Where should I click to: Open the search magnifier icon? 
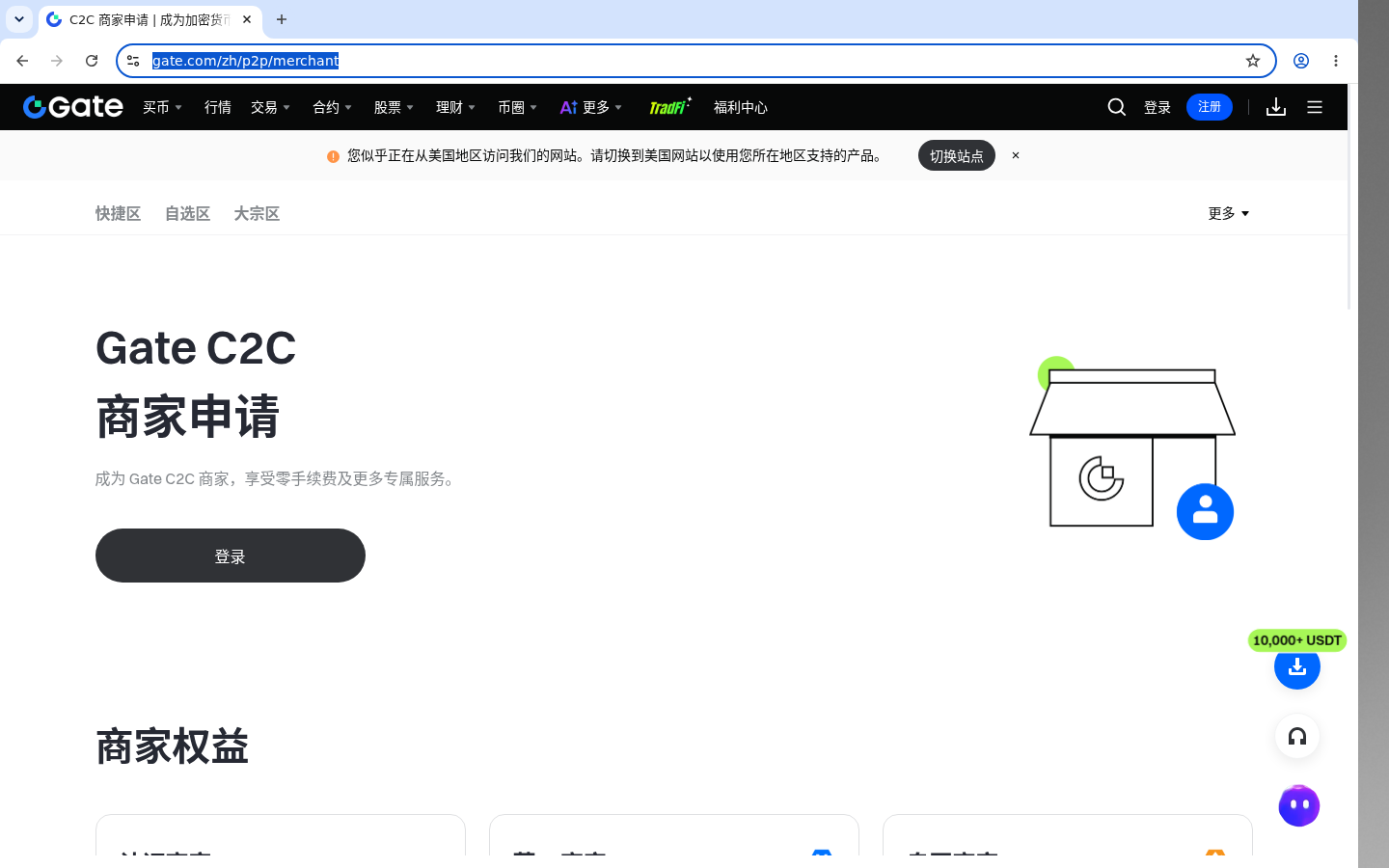(1117, 107)
